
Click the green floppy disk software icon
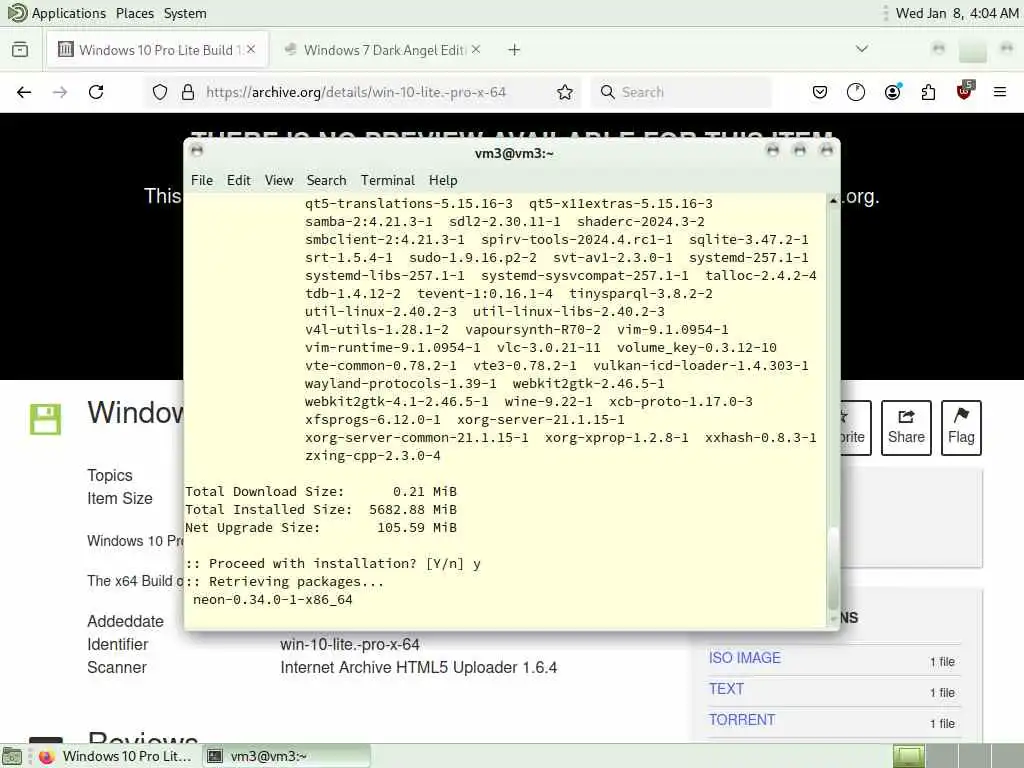coord(45,419)
